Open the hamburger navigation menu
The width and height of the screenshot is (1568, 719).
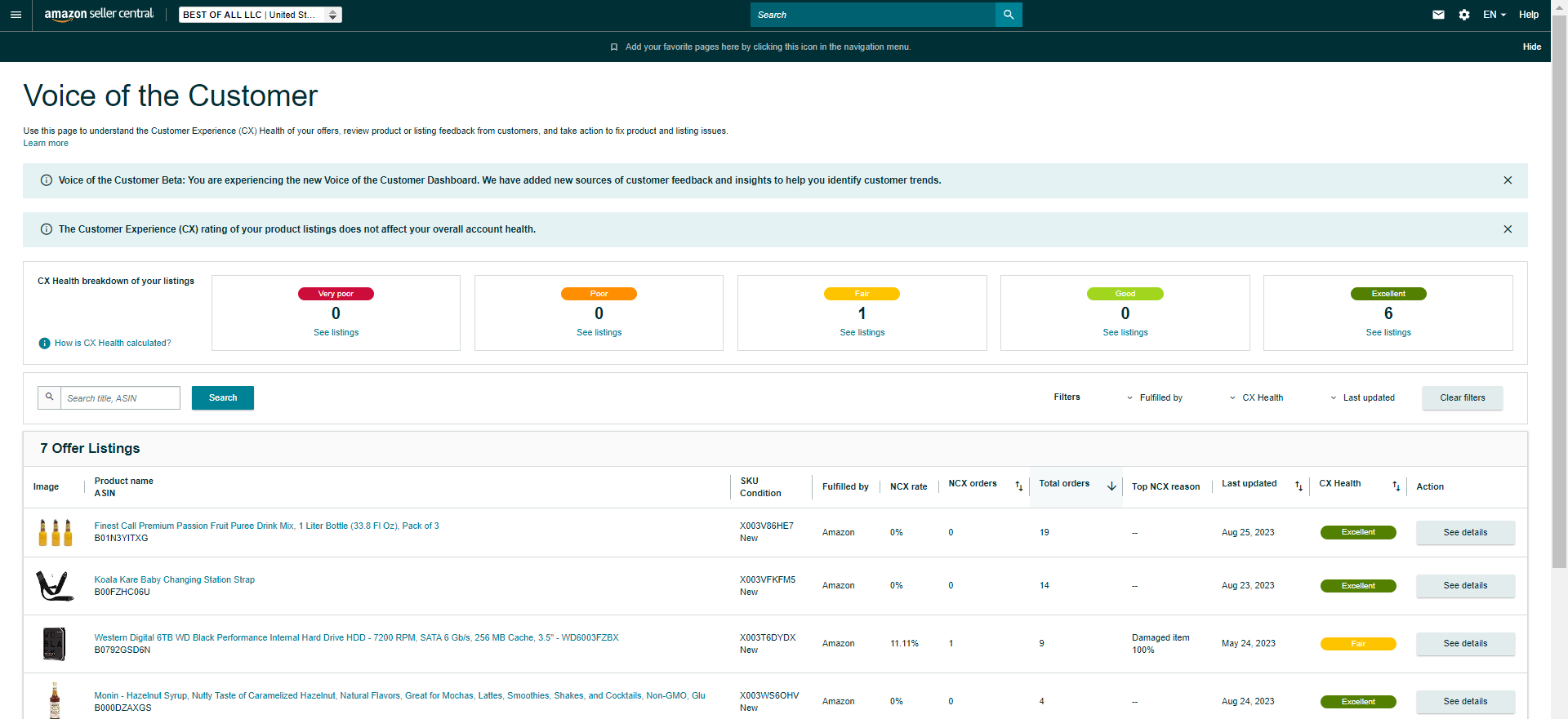click(x=16, y=15)
